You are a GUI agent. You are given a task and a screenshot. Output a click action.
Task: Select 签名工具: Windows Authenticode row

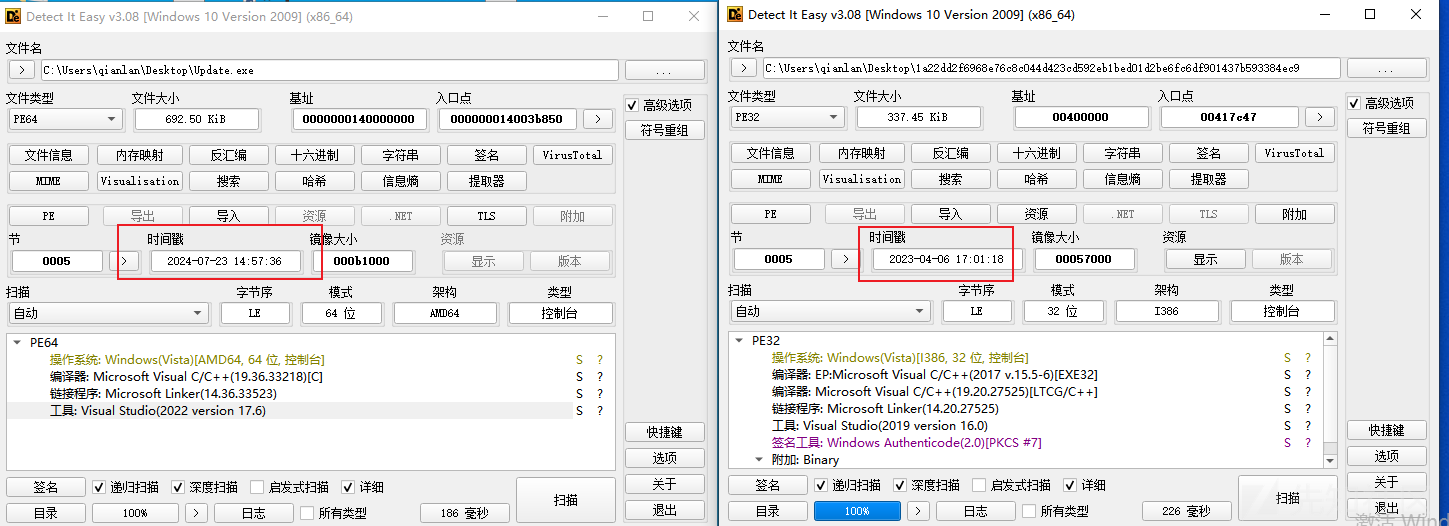point(1024,443)
